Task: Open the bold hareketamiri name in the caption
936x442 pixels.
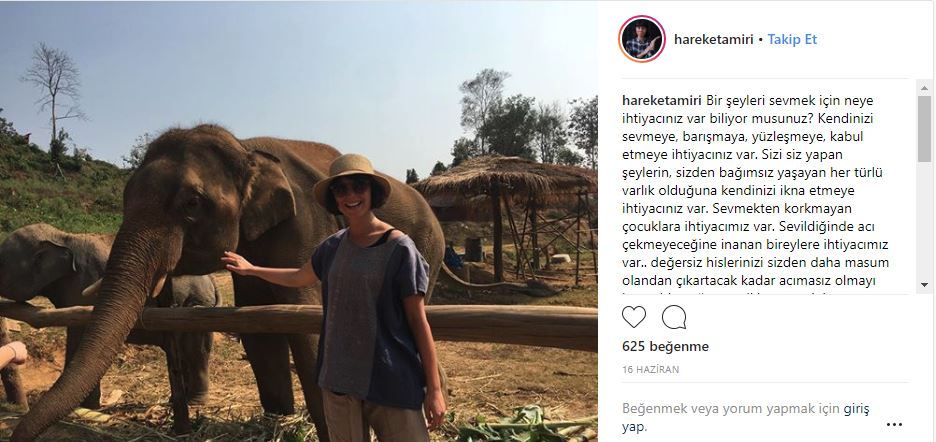Action: click(x=662, y=100)
